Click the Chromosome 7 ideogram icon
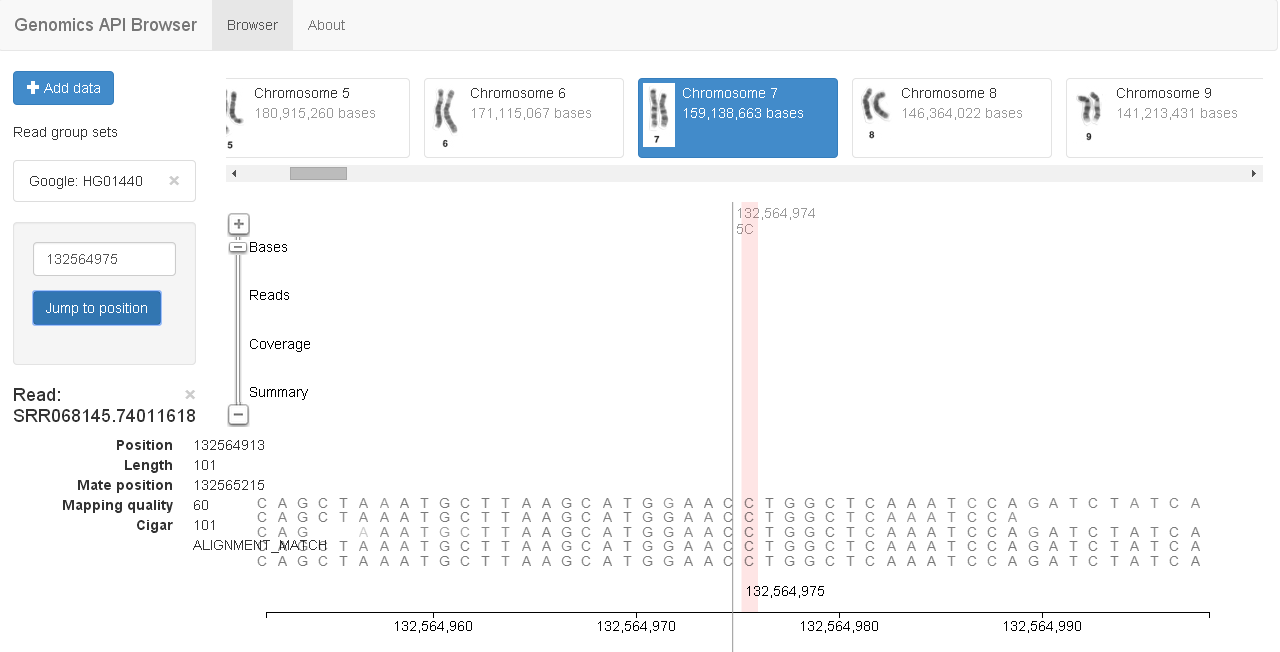The image size is (1280, 652). pyautogui.click(x=658, y=116)
